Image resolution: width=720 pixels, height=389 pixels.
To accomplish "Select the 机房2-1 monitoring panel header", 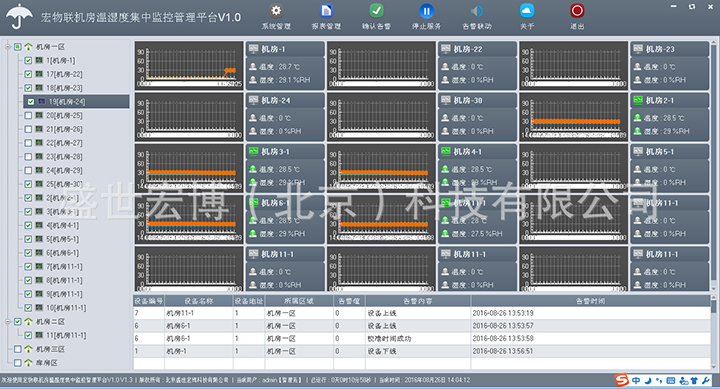I will coord(669,100).
